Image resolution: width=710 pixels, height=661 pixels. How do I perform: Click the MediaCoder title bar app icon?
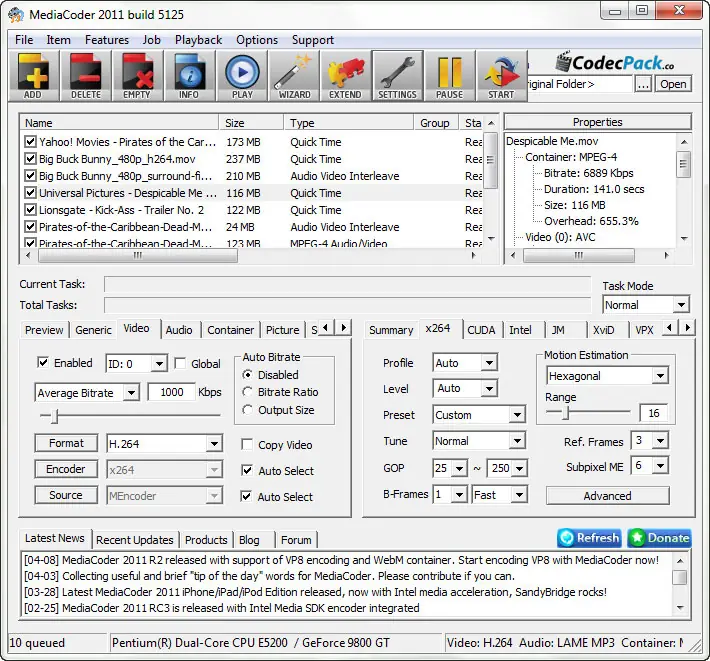(16, 14)
